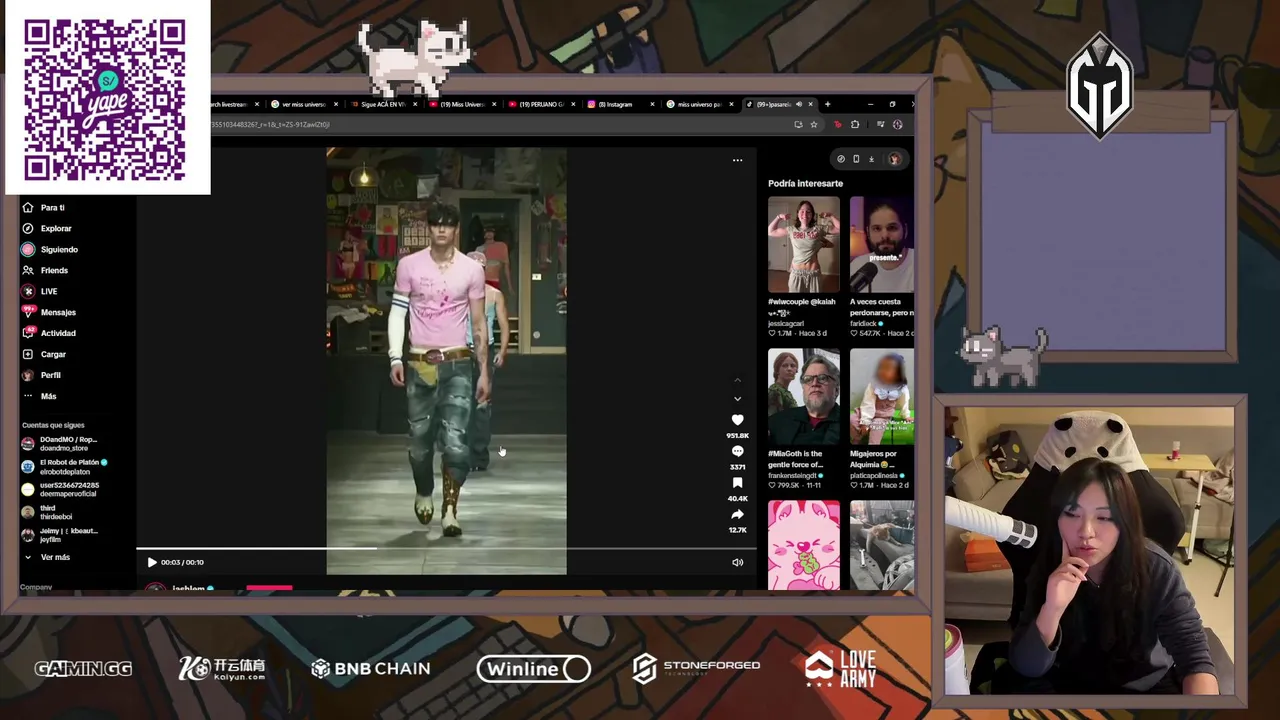Click the 'Cuentas que sigues' label
The image size is (1280, 720).
click(x=53, y=425)
